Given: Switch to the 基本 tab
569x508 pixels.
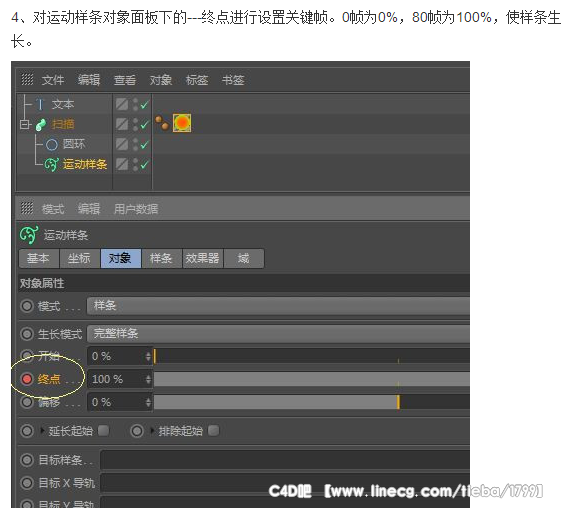Looking at the screenshot, I should pyautogui.click(x=39, y=258).
